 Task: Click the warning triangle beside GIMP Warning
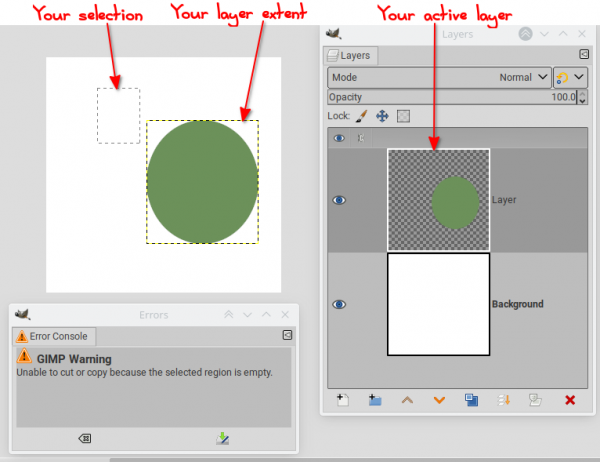coord(24,356)
